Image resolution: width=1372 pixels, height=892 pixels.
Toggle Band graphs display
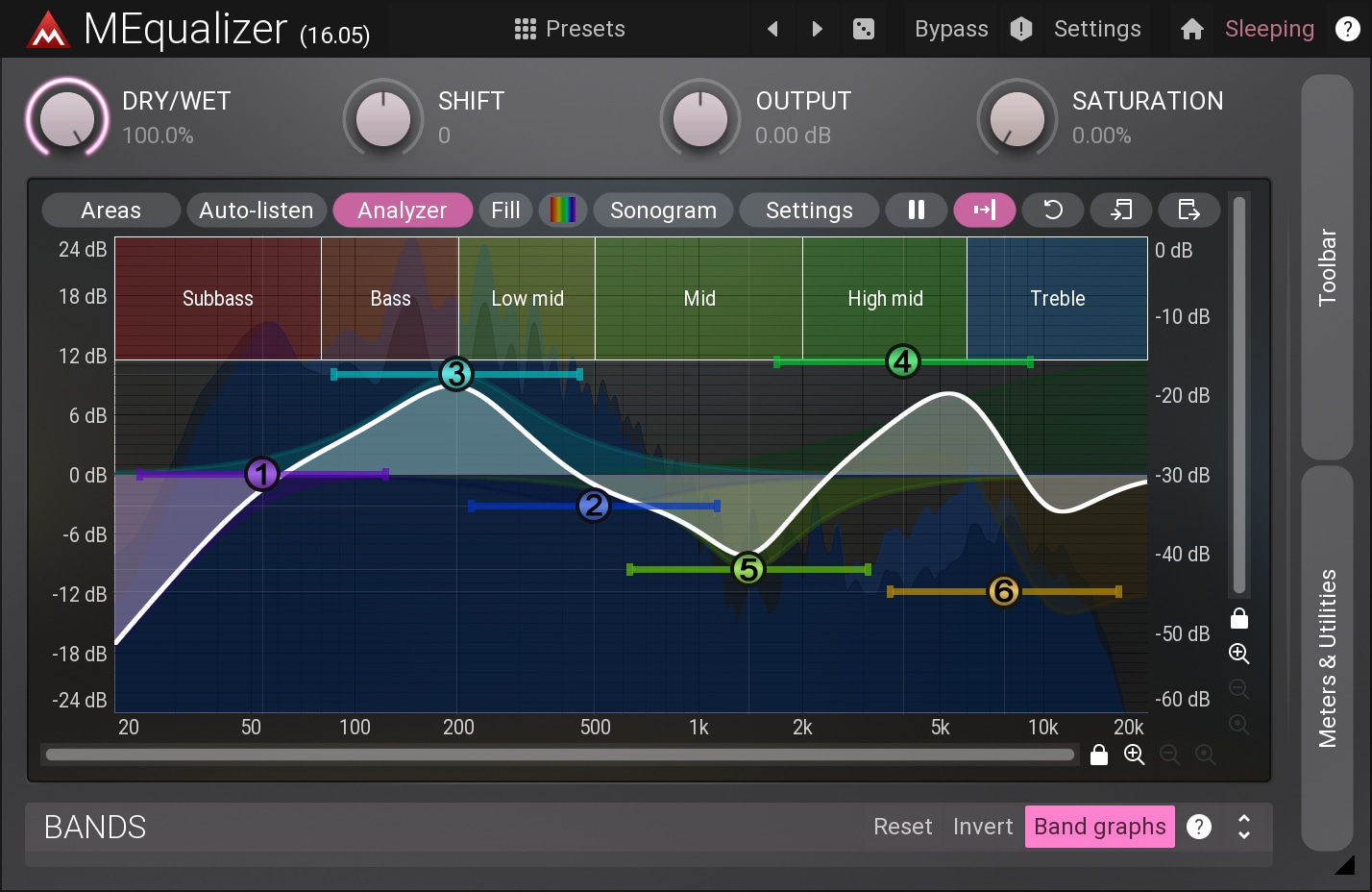1100,827
